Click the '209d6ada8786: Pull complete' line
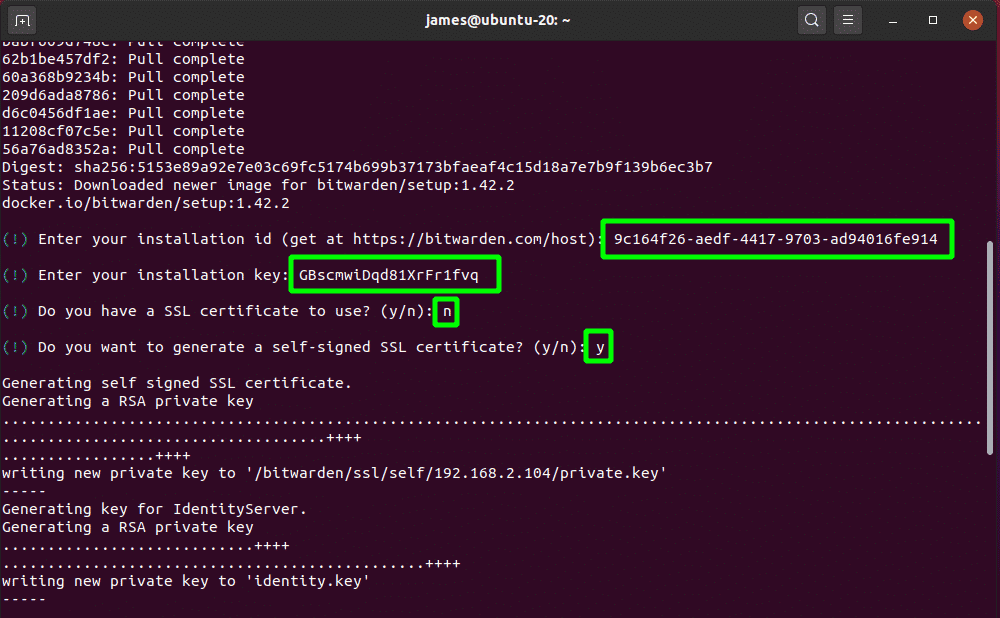 point(123,95)
